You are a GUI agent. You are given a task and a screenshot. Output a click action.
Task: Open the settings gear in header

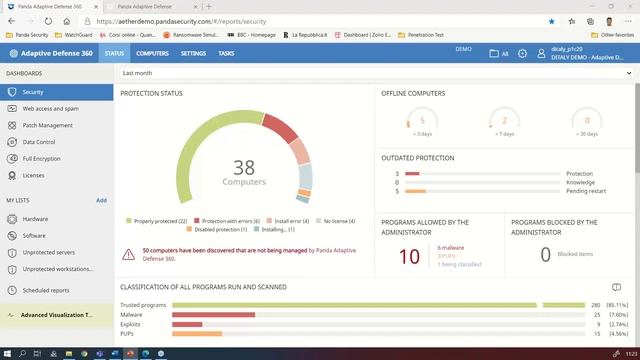pos(522,53)
